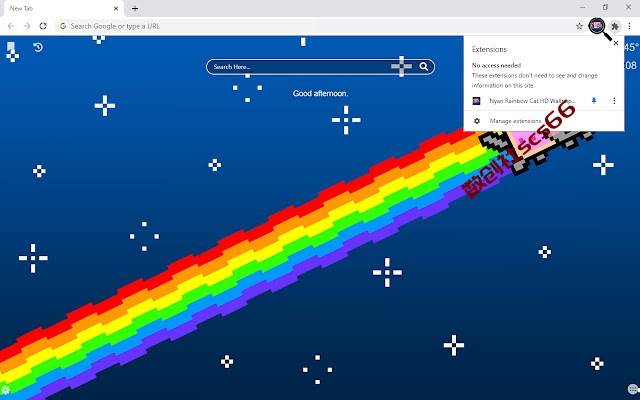Open the bookmarks icon on the new tab page
The width and height of the screenshot is (640, 400).
(11, 46)
